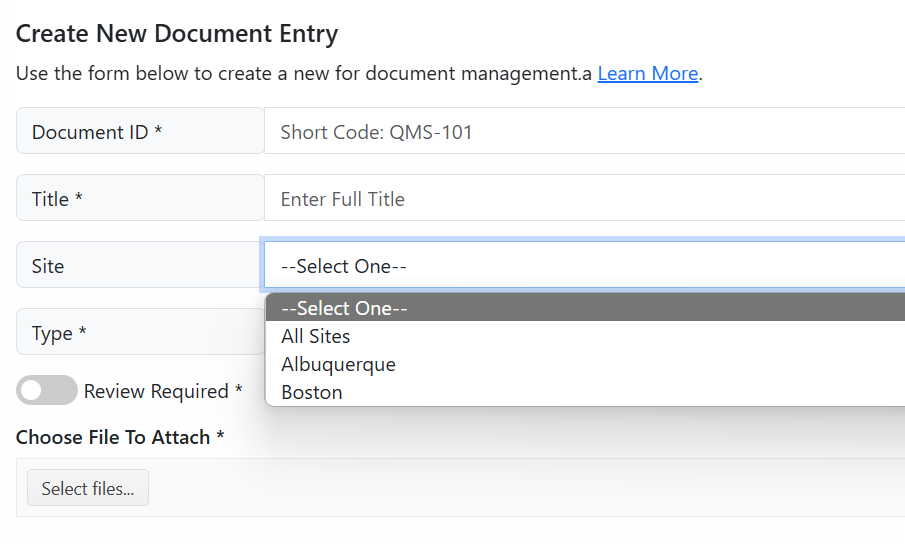905x548 pixels.
Task: Click the Title field label
Action: tap(57, 199)
